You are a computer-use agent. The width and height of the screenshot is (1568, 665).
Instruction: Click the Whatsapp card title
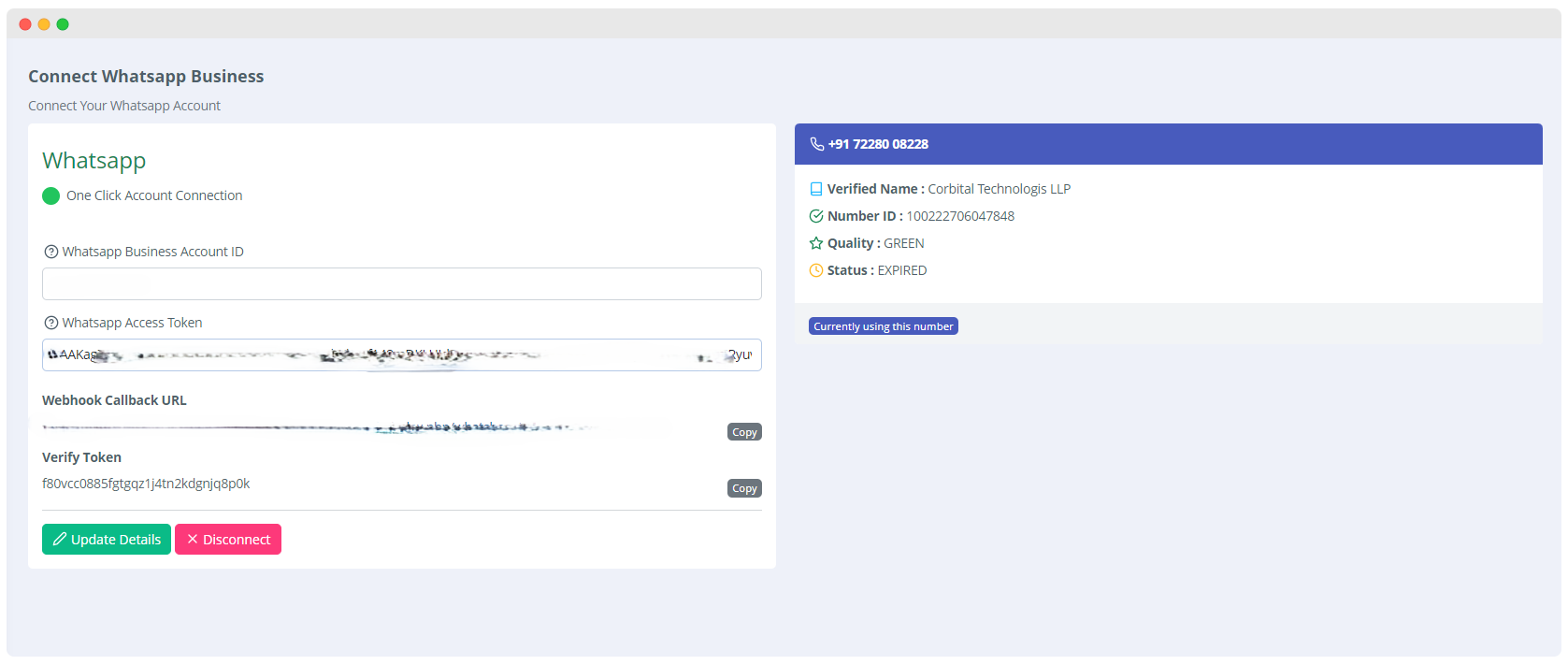[94, 161]
